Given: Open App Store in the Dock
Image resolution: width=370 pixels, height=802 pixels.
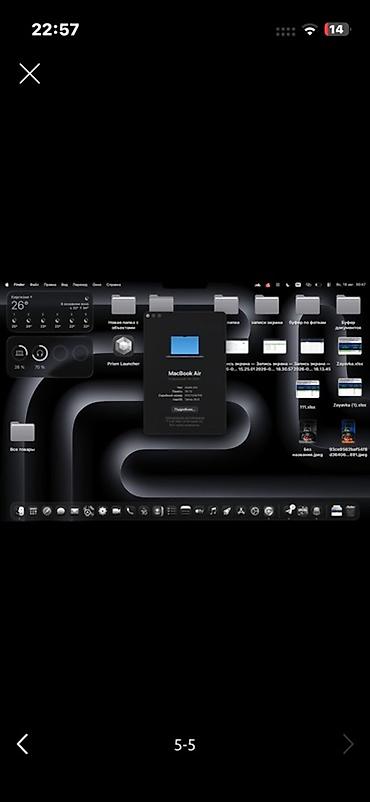Looking at the screenshot, I should (x=241, y=510).
